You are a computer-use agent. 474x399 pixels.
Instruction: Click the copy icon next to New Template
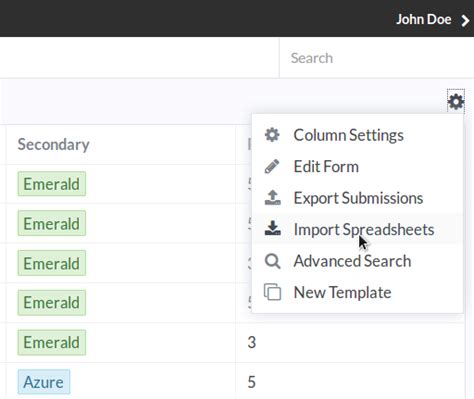tap(272, 292)
